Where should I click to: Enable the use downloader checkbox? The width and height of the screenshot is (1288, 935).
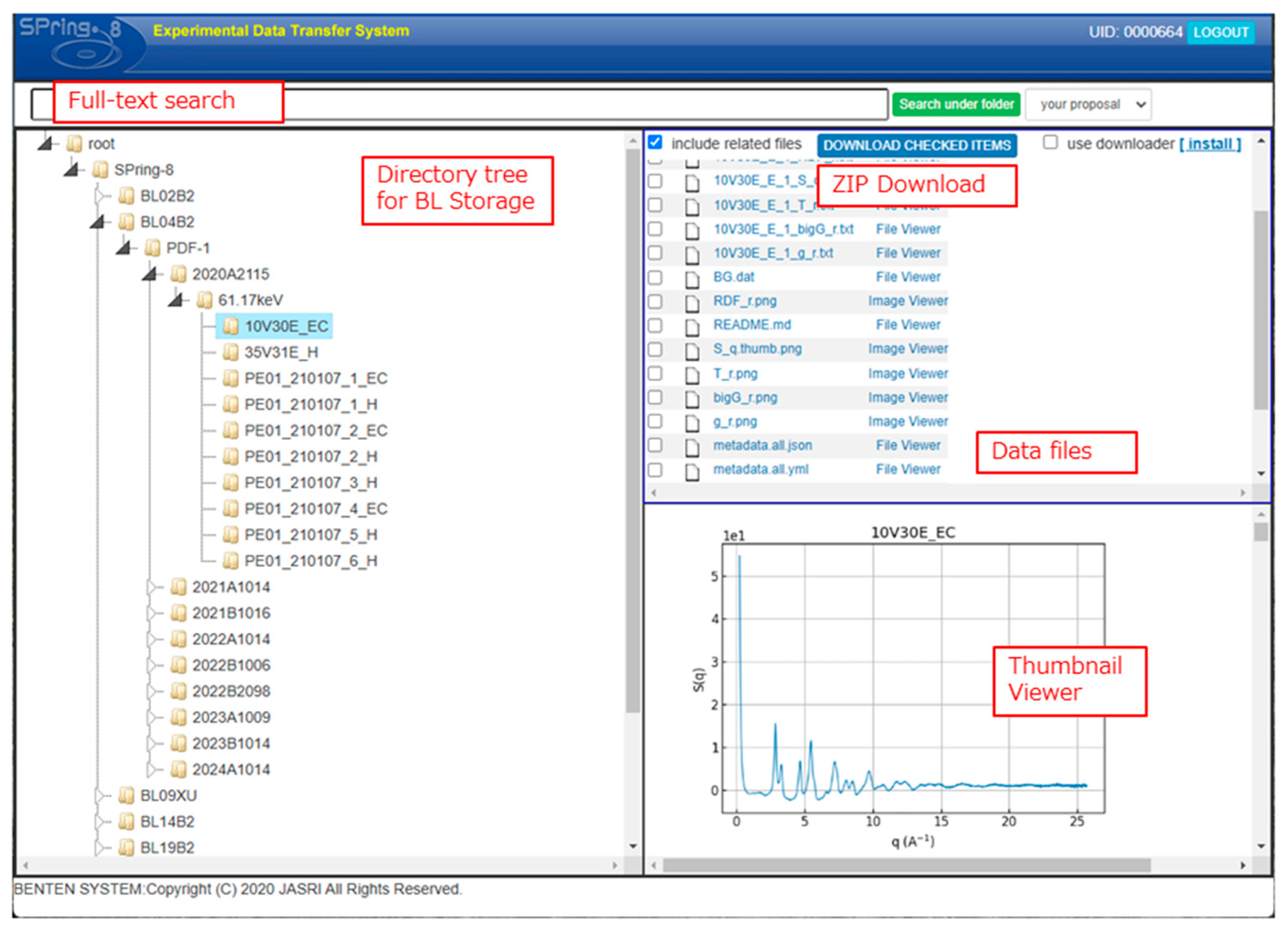coord(1050,142)
